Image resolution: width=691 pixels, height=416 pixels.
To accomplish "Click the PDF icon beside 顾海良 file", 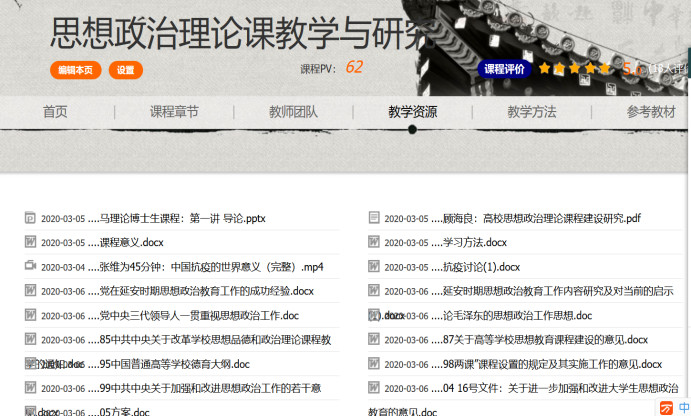I will tap(374, 218).
